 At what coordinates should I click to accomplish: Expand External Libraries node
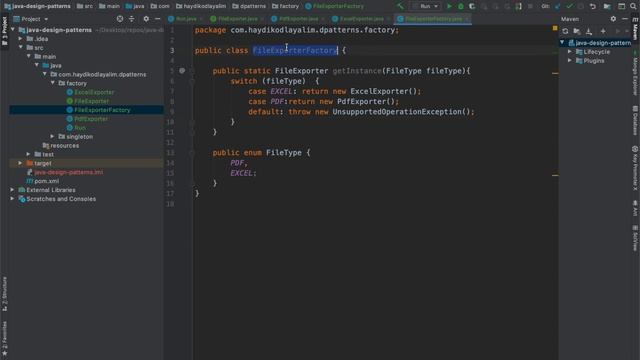pyautogui.click(x=13, y=190)
